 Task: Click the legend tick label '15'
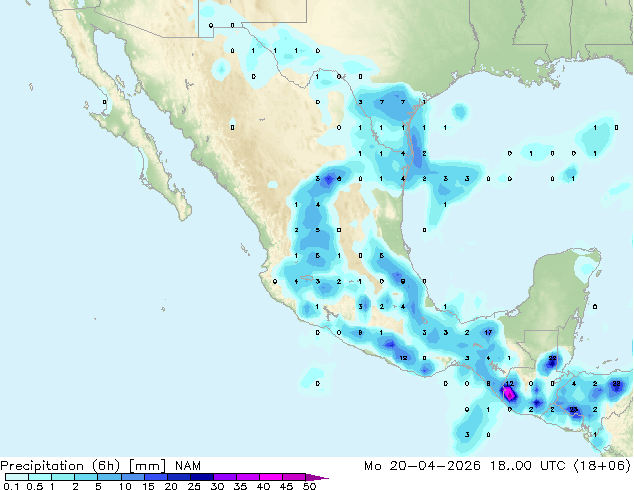(148, 486)
